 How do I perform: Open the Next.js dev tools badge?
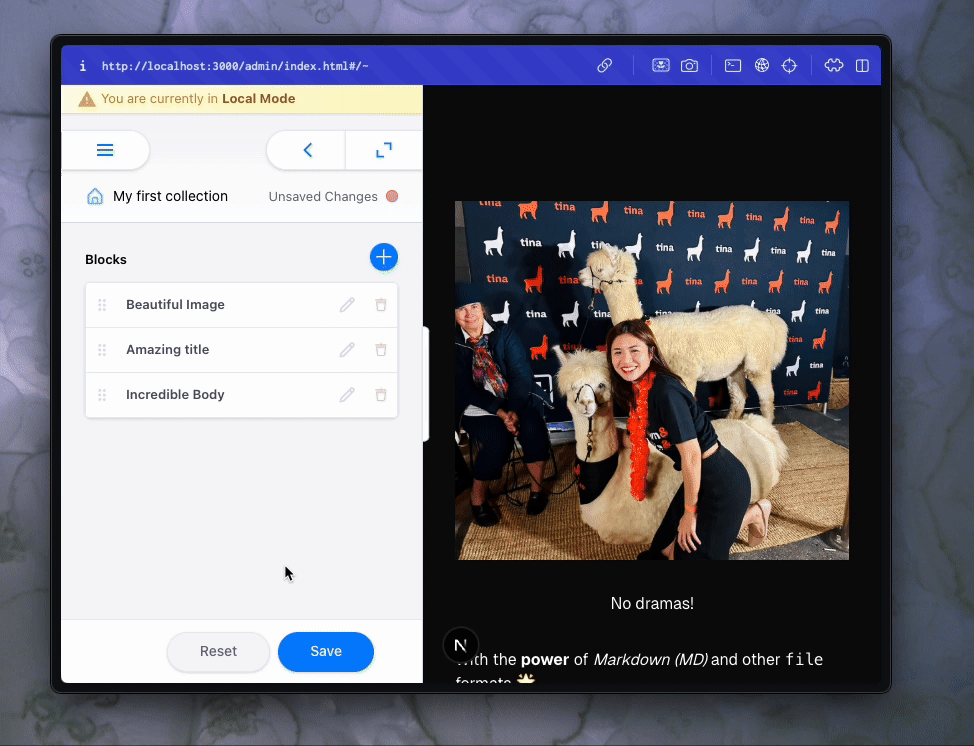point(460,645)
